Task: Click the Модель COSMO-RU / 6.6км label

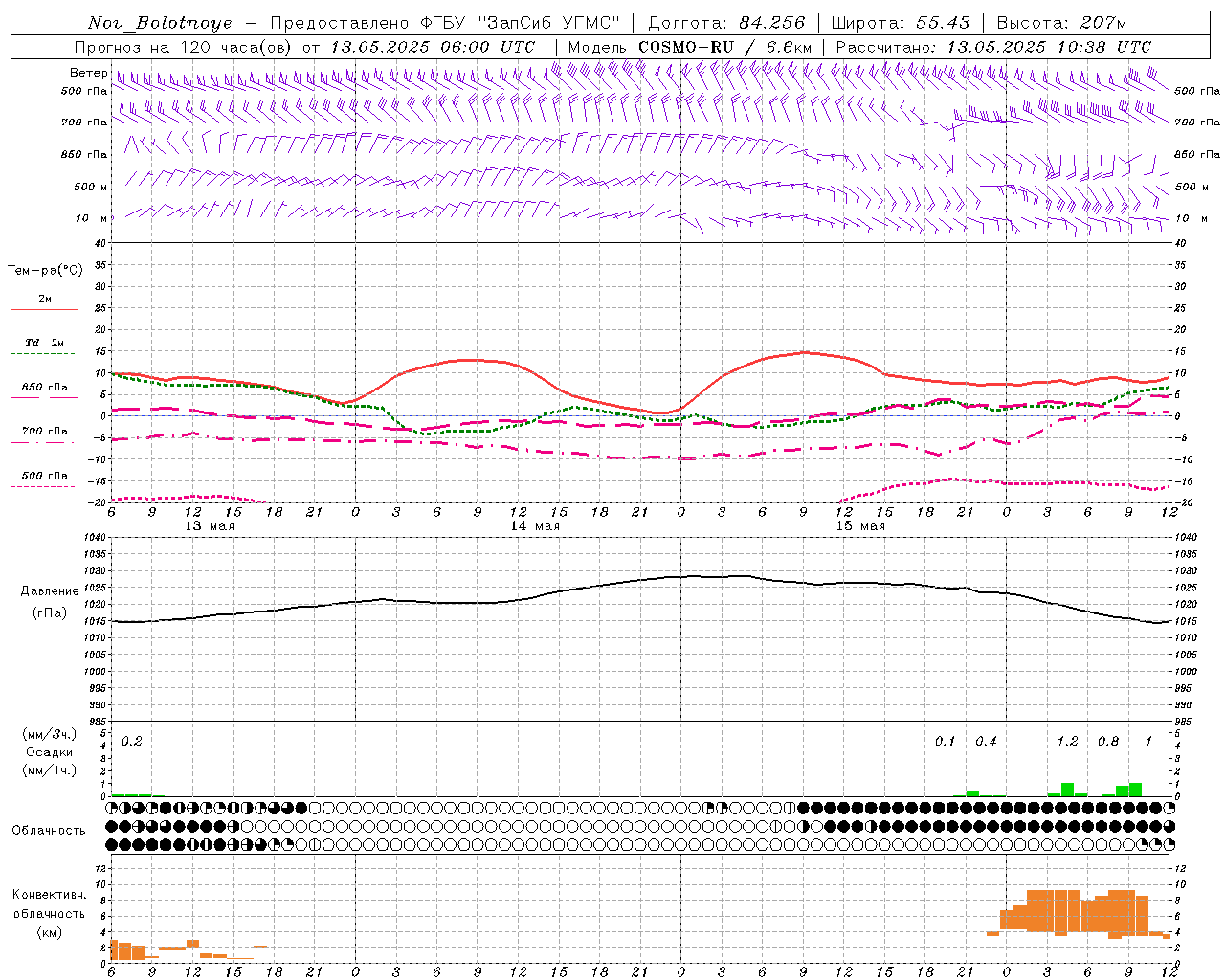Action: (x=690, y=47)
